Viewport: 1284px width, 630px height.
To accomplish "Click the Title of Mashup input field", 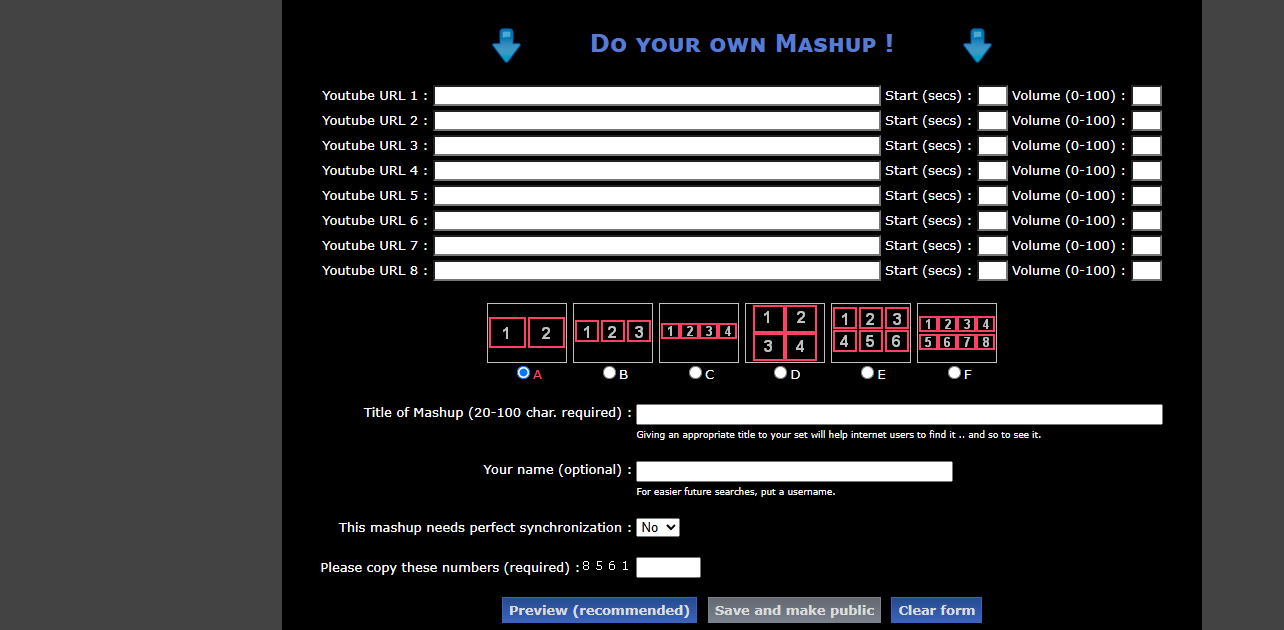I will [x=899, y=413].
